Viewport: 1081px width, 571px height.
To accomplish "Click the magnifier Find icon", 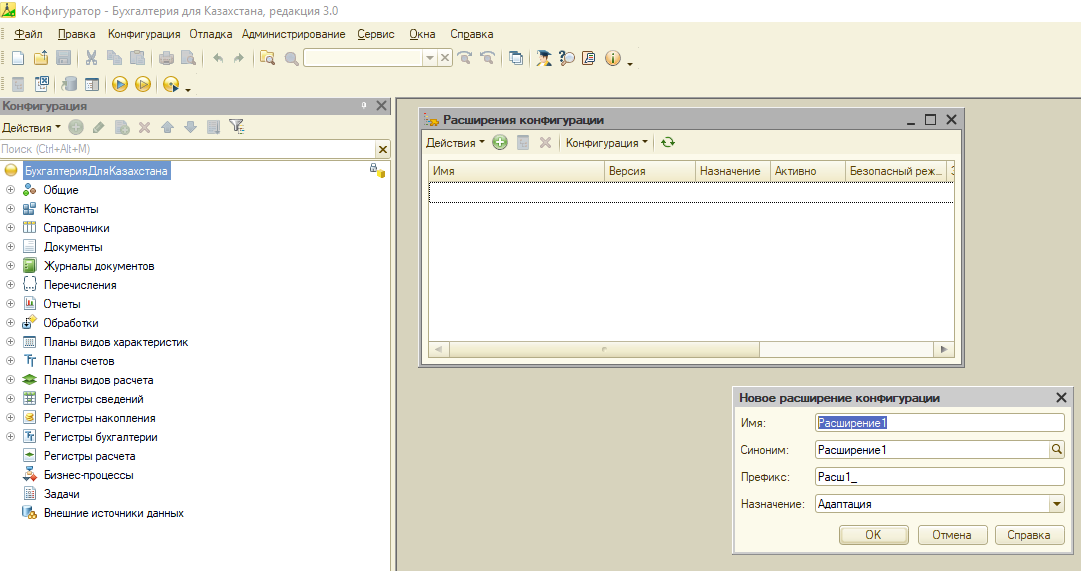I will (x=291, y=59).
